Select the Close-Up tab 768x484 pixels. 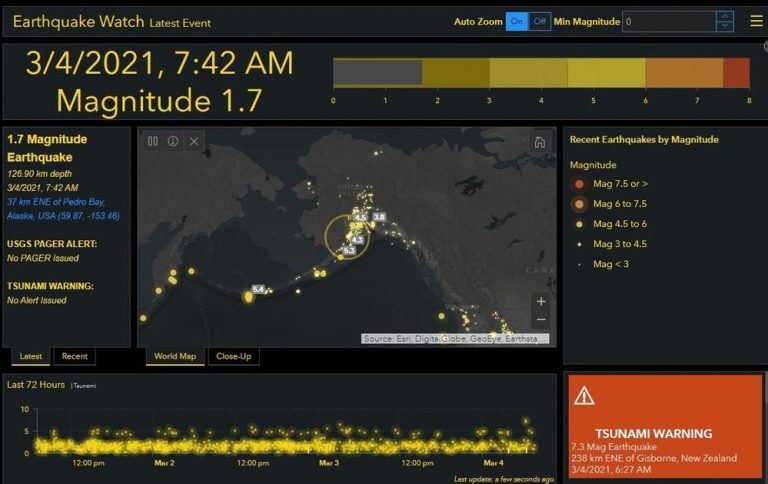[x=234, y=356]
